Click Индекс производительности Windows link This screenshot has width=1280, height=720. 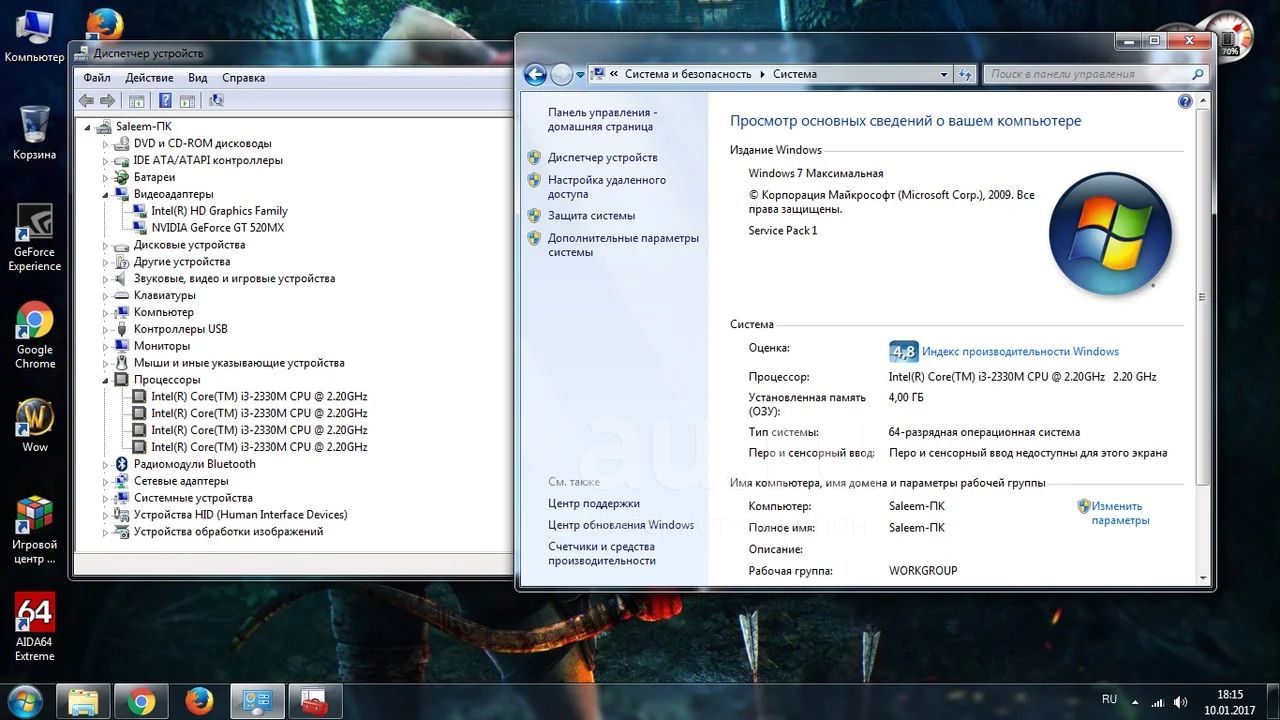(x=1020, y=352)
